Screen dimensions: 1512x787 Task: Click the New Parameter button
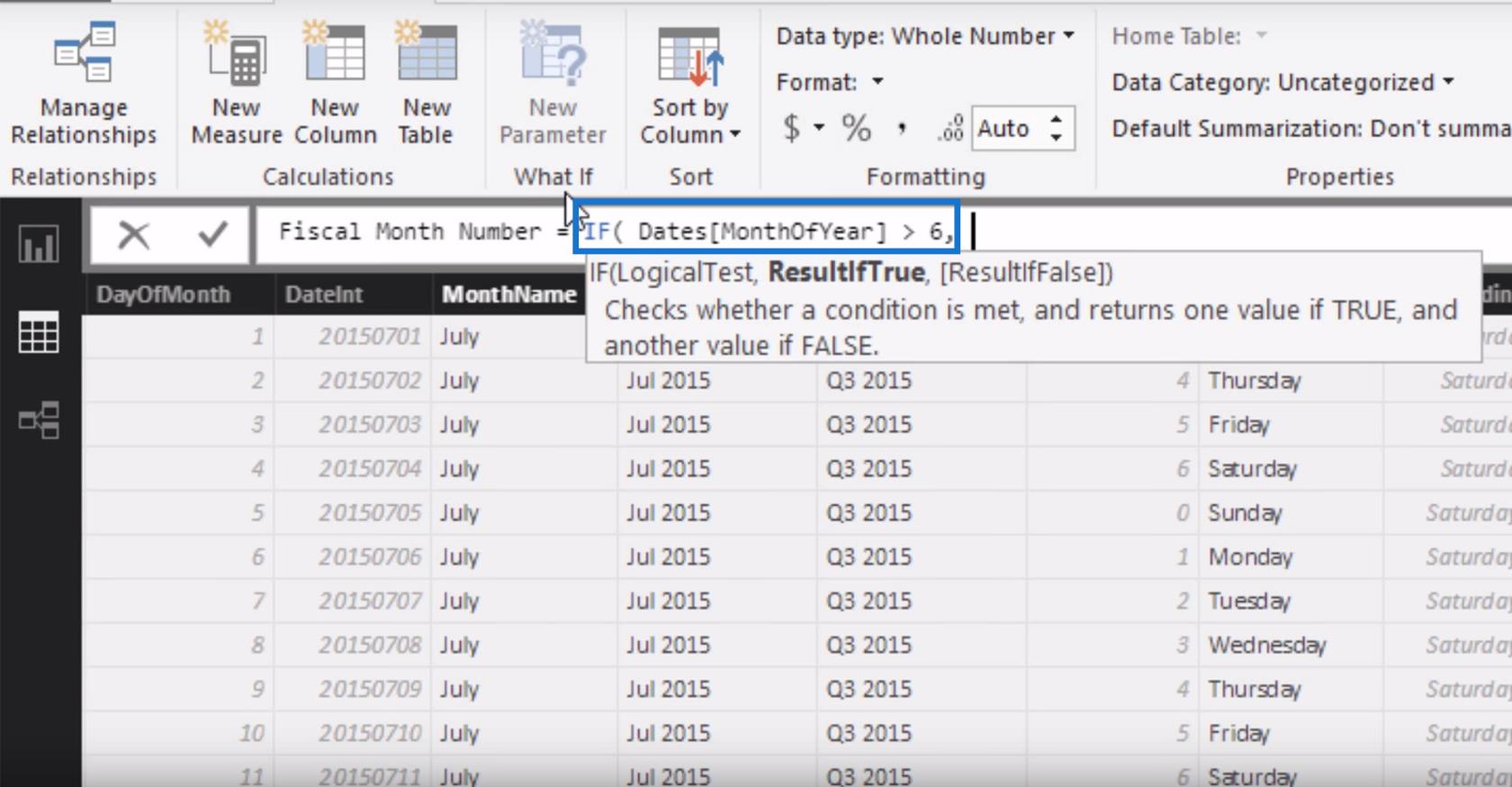point(553,83)
